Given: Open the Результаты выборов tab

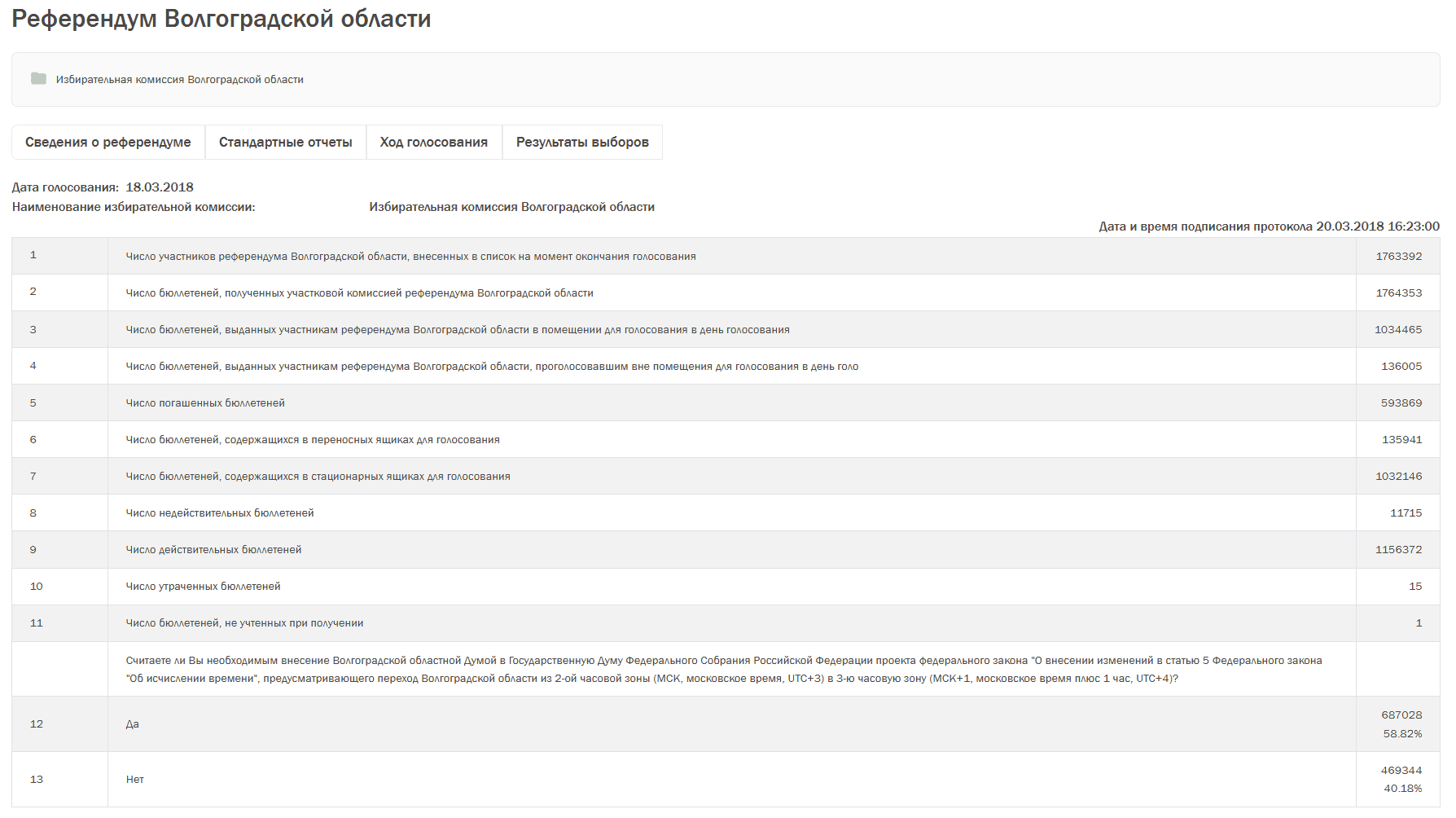Looking at the screenshot, I should pos(582,143).
